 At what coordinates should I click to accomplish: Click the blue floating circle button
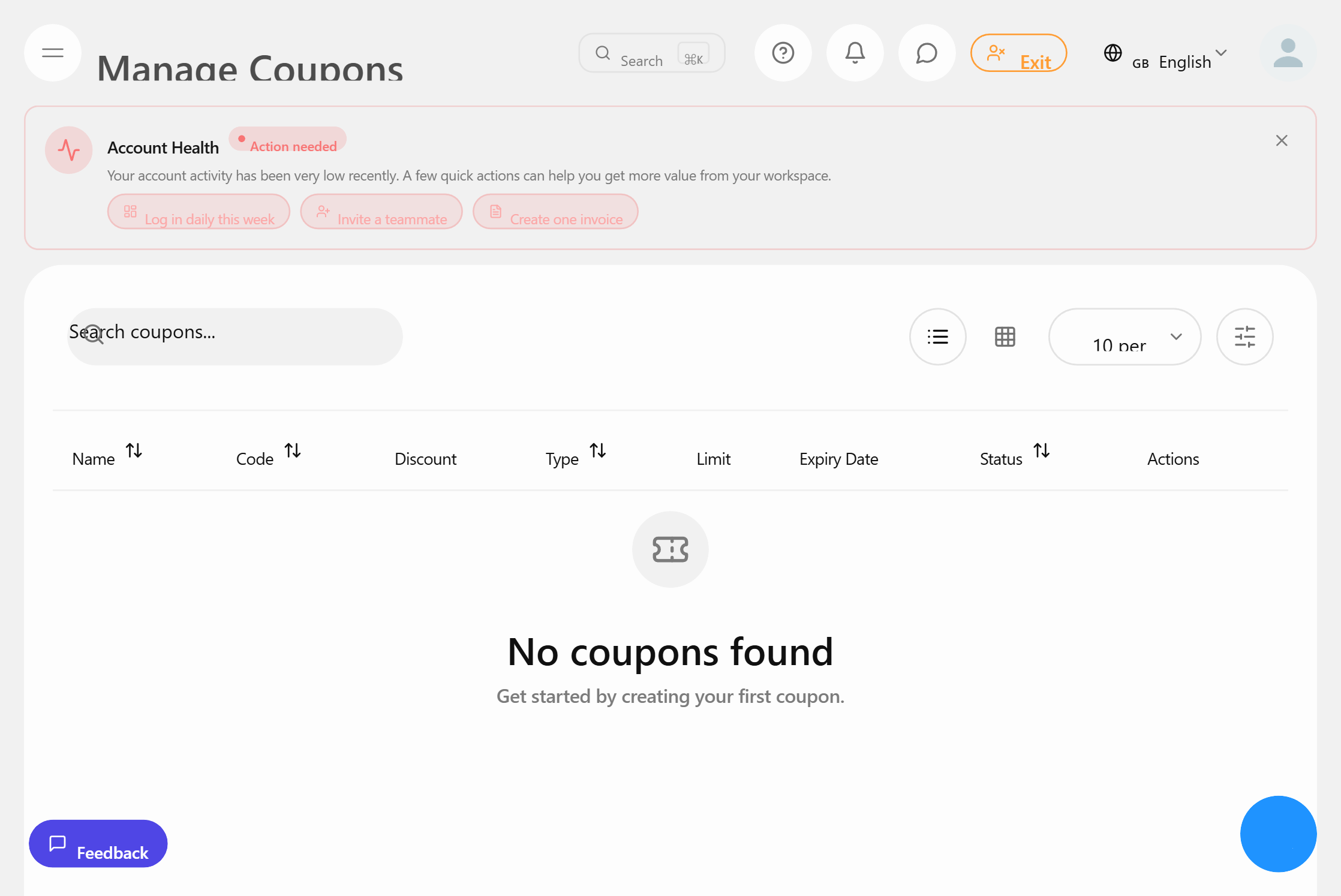(x=1278, y=834)
